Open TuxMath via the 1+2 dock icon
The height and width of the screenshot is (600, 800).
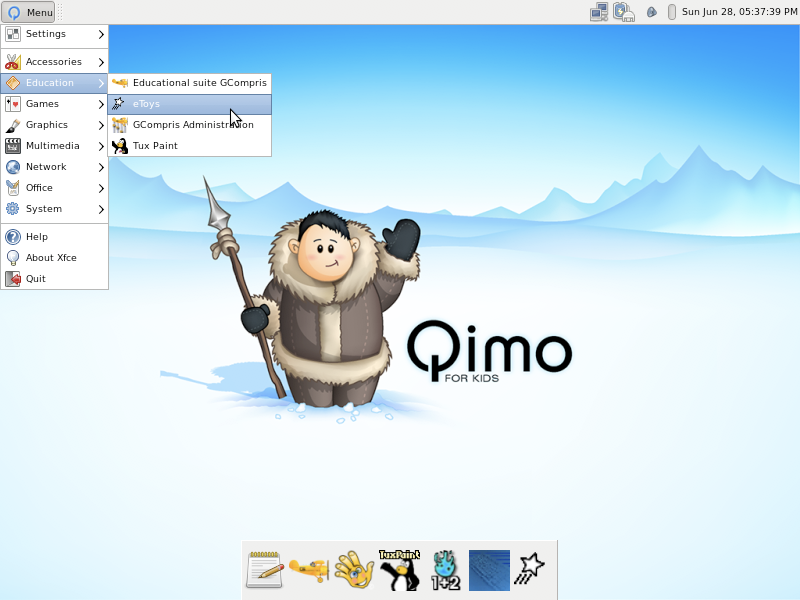pyautogui.click(x=444, y=569)
